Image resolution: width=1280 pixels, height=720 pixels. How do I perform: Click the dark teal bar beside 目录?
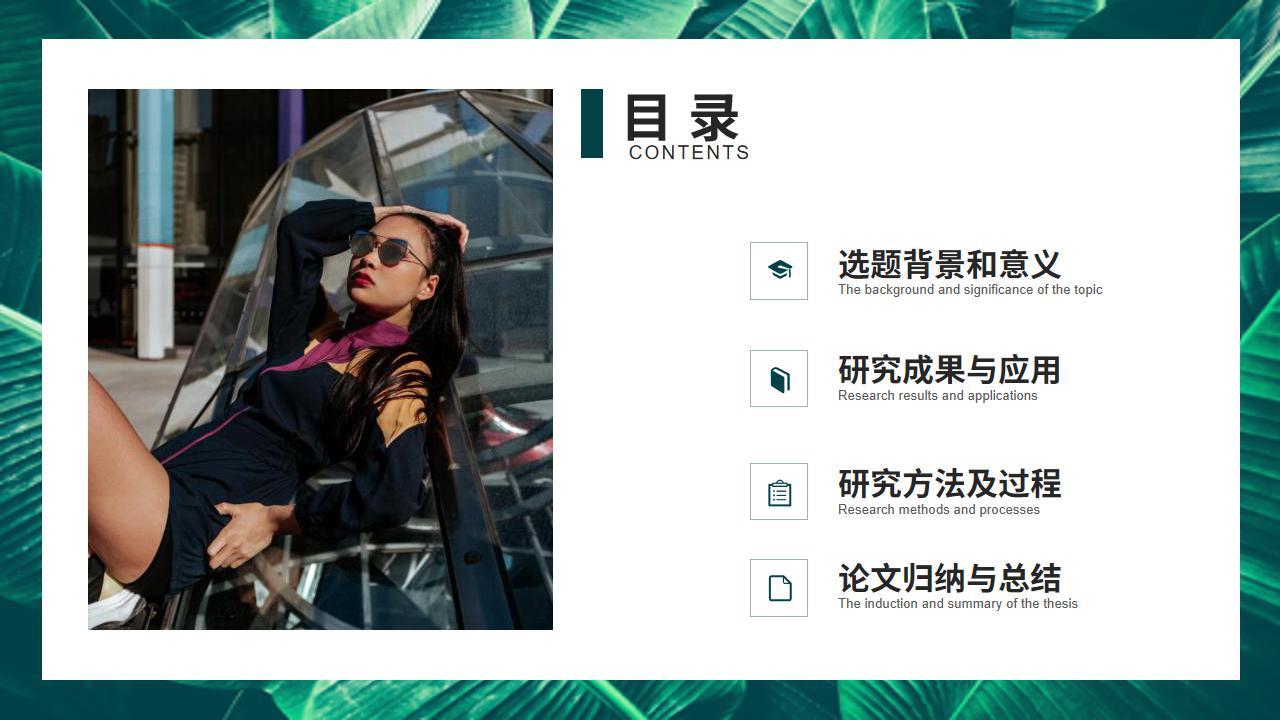point(592,123)
